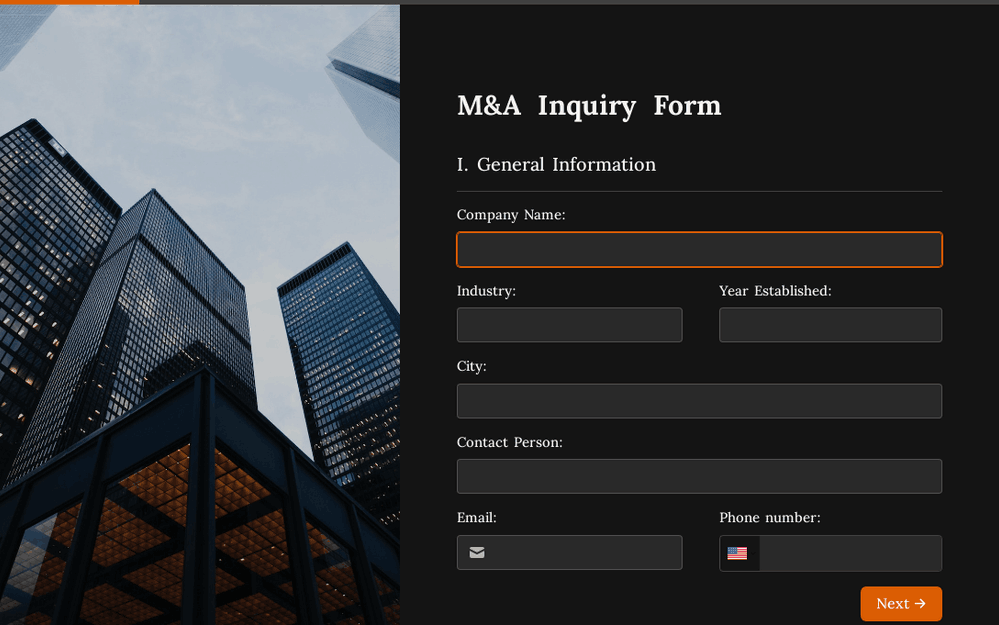Activate the City input field
Image resolution: width=999 pixels, height=625 pixels.
pos(698,401)
